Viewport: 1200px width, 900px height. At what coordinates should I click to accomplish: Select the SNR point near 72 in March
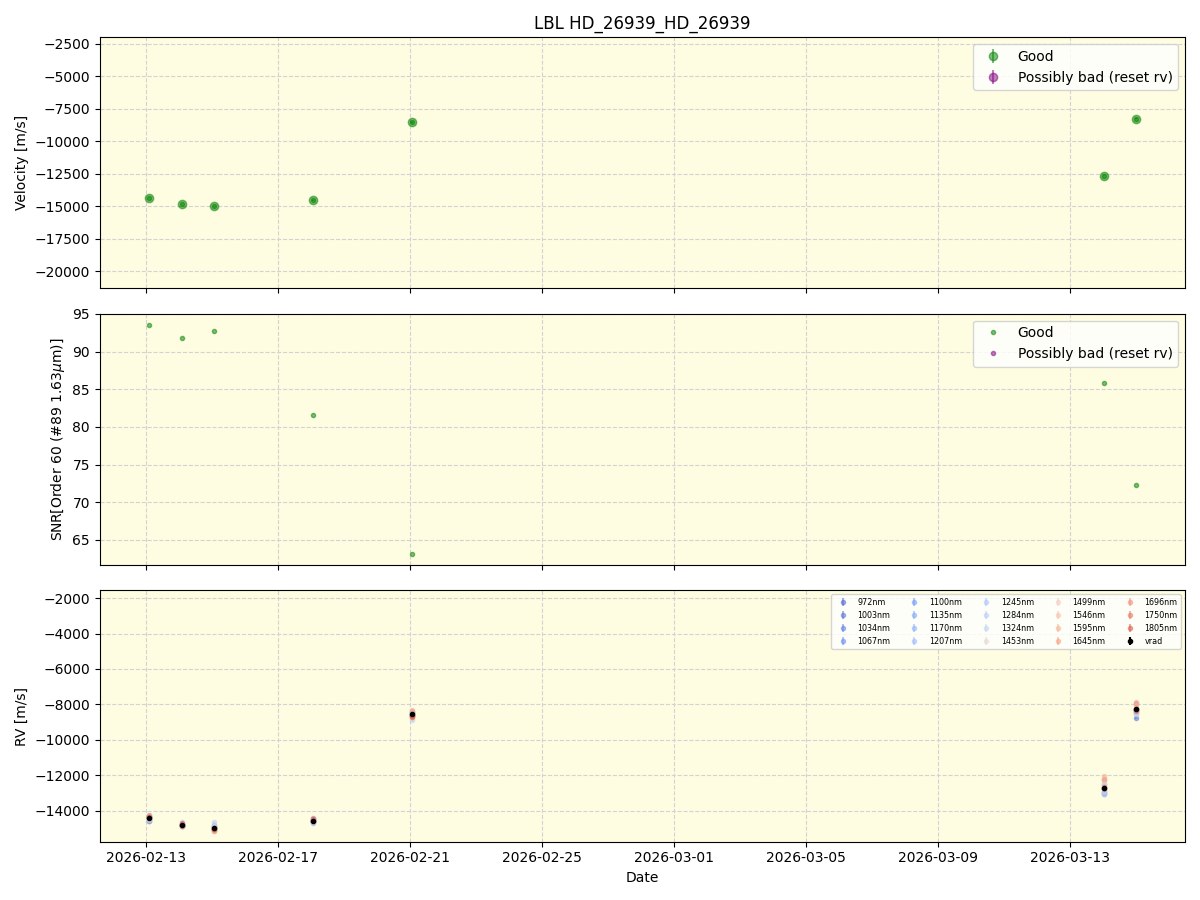click(1136, 485)
